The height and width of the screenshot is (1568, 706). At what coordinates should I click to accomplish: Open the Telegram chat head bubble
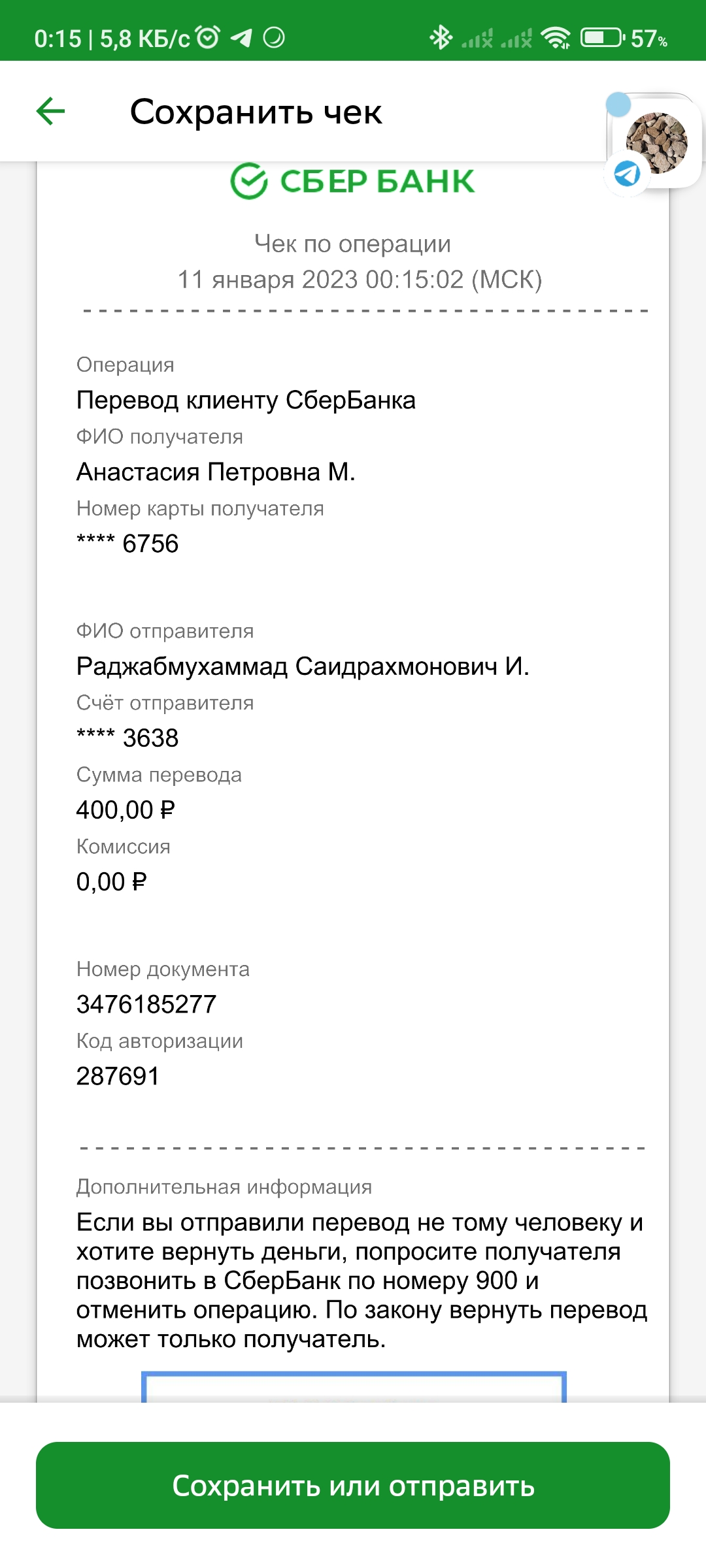tap(656, 142)
